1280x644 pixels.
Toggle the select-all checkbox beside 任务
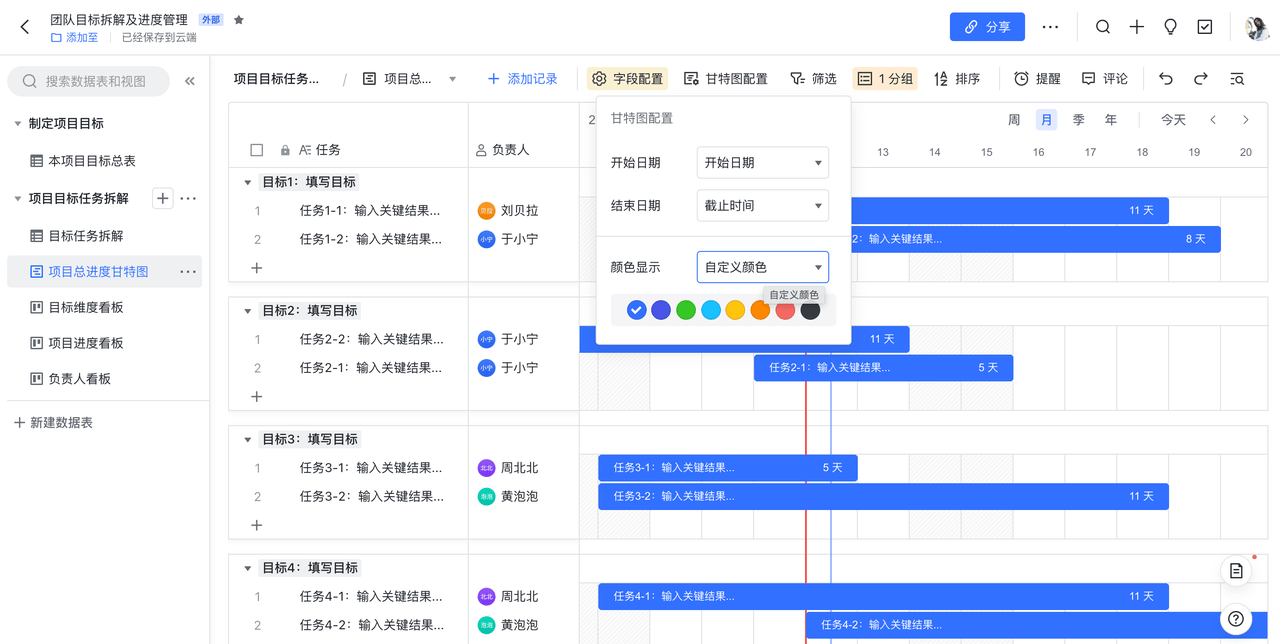point(257,150)
